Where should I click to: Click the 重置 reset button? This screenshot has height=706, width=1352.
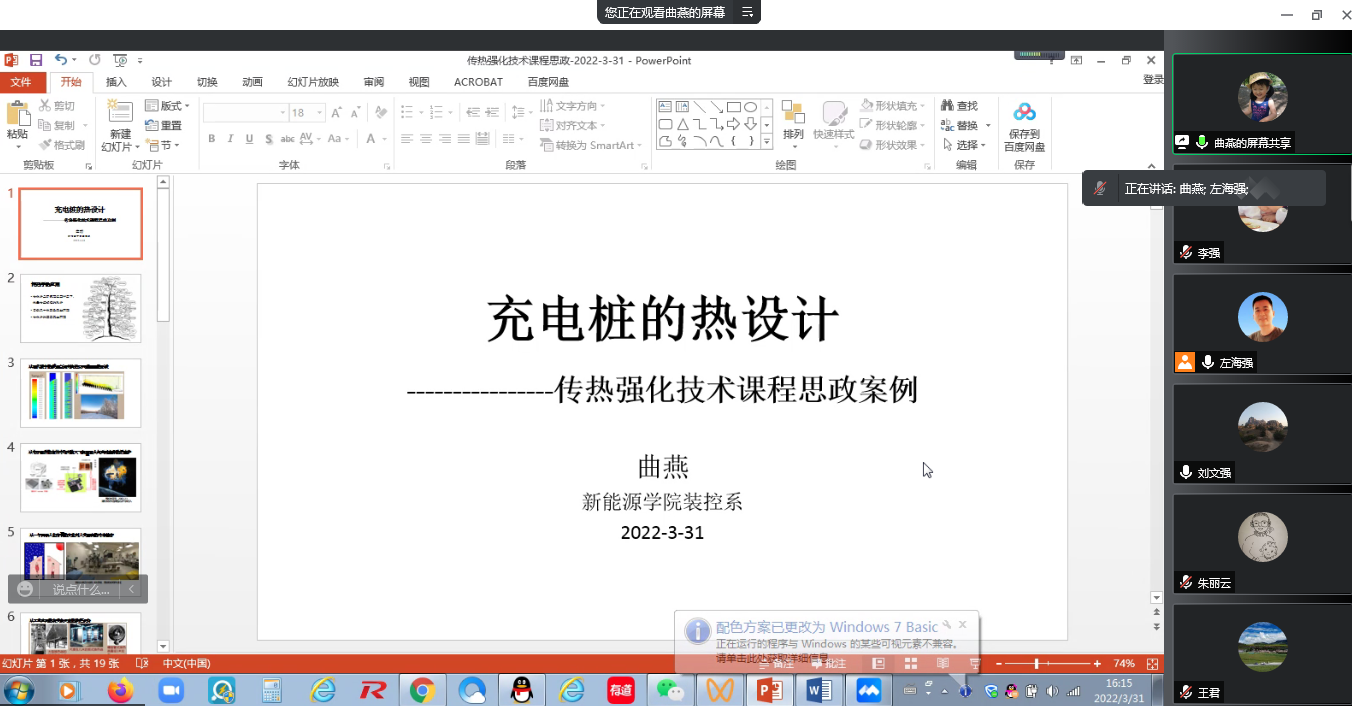coord(164,126)
